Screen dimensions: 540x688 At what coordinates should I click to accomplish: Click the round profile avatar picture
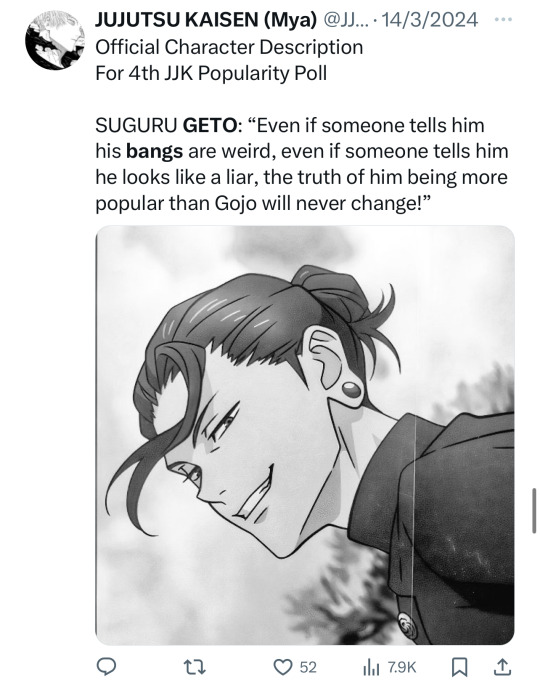coord(55,40)
